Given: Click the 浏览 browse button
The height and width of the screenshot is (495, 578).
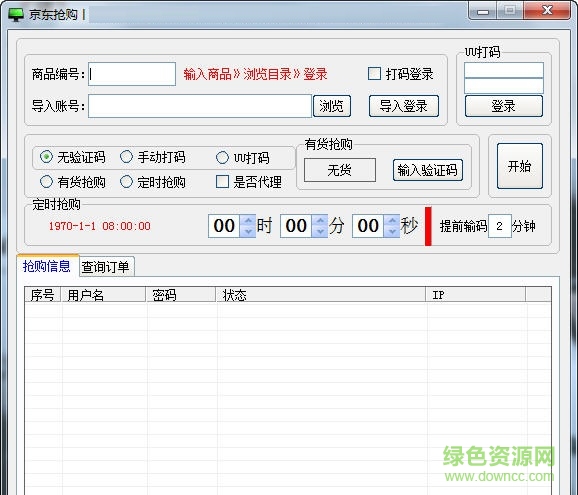Looking at the screenshot, I should (x=332, y=106).
